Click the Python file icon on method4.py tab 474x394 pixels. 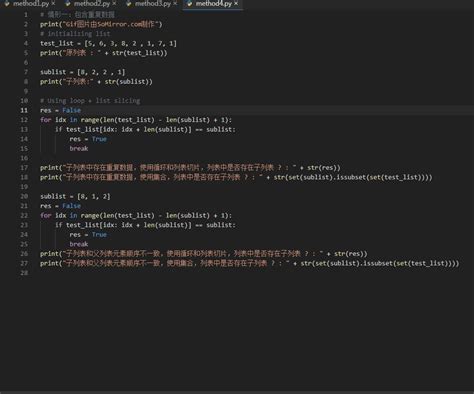pyautogui.click(x=190, y=4)
